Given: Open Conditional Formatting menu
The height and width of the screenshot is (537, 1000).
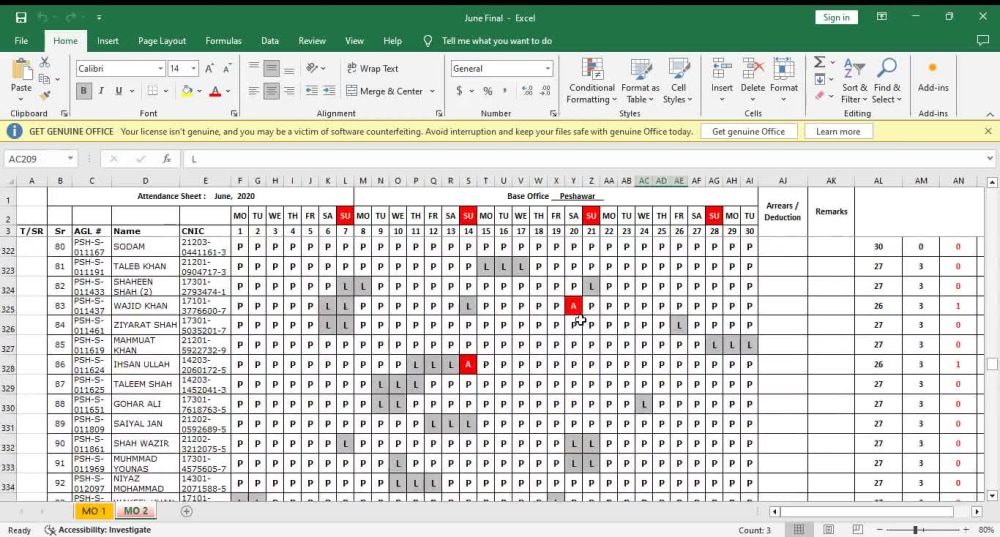Looking at the screenshot, I should (592, 81).
